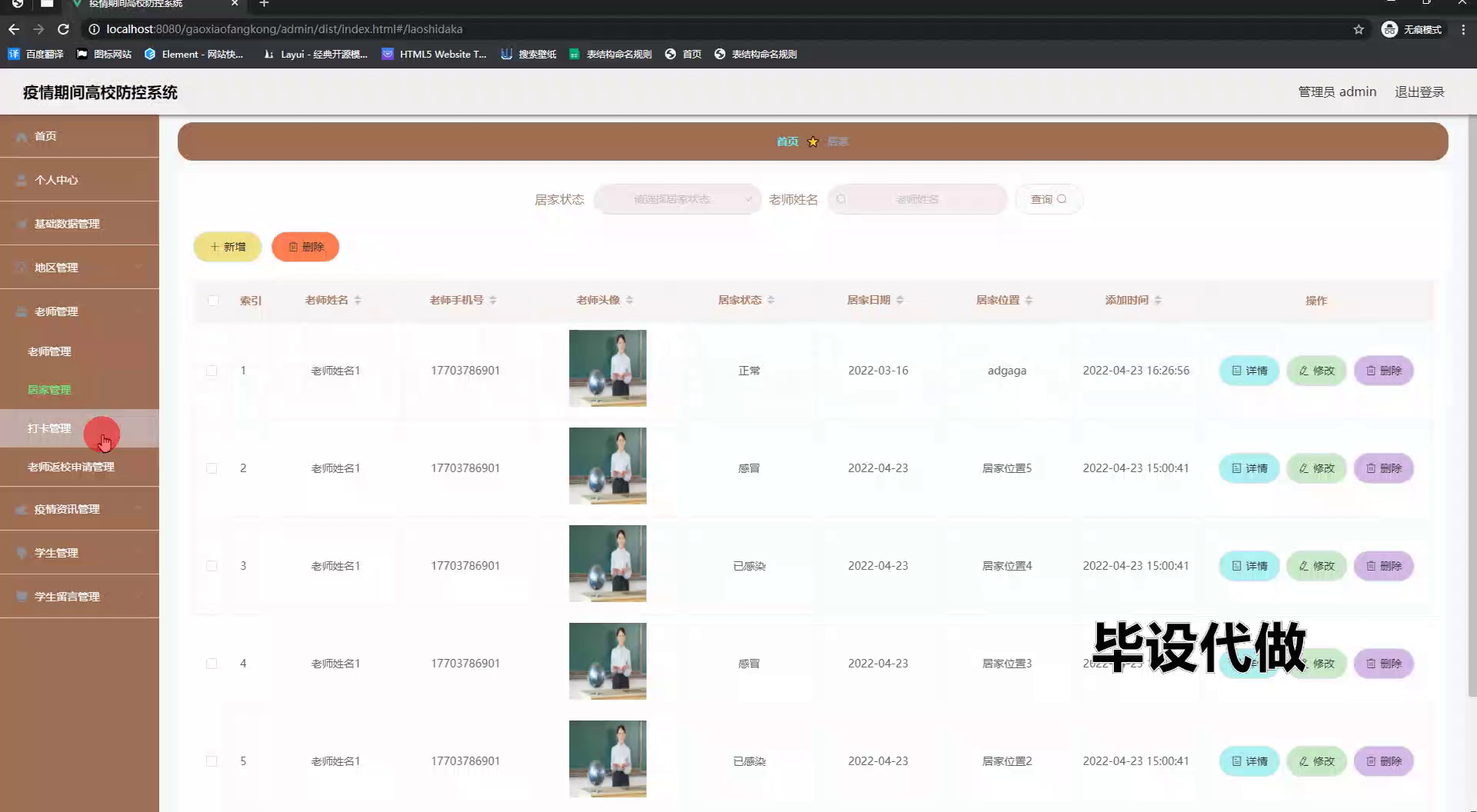The width and height of the screenshot is (1477, 812).
Task: Check the row 1 checkbox
Action: point(212,371)
